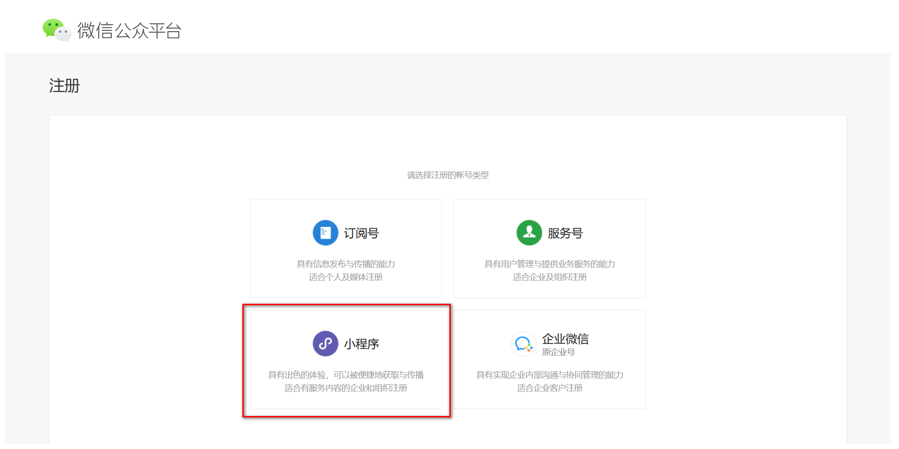Click text 适合企业客户注册
The image size is (899, 449).
[x=550, y=388]
